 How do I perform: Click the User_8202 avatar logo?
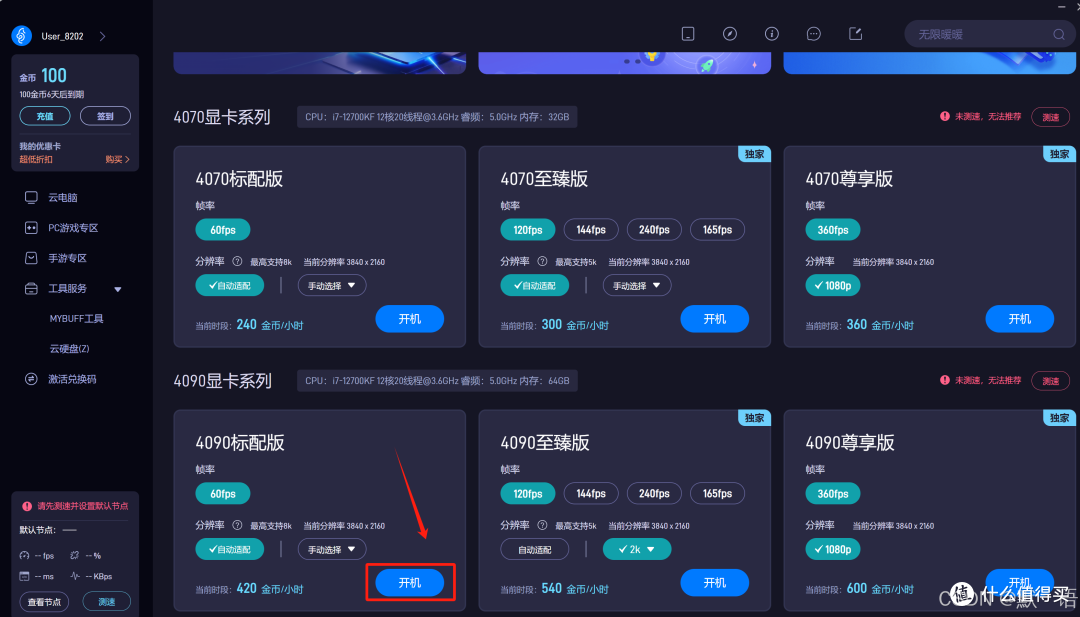(x=22, y=36)
